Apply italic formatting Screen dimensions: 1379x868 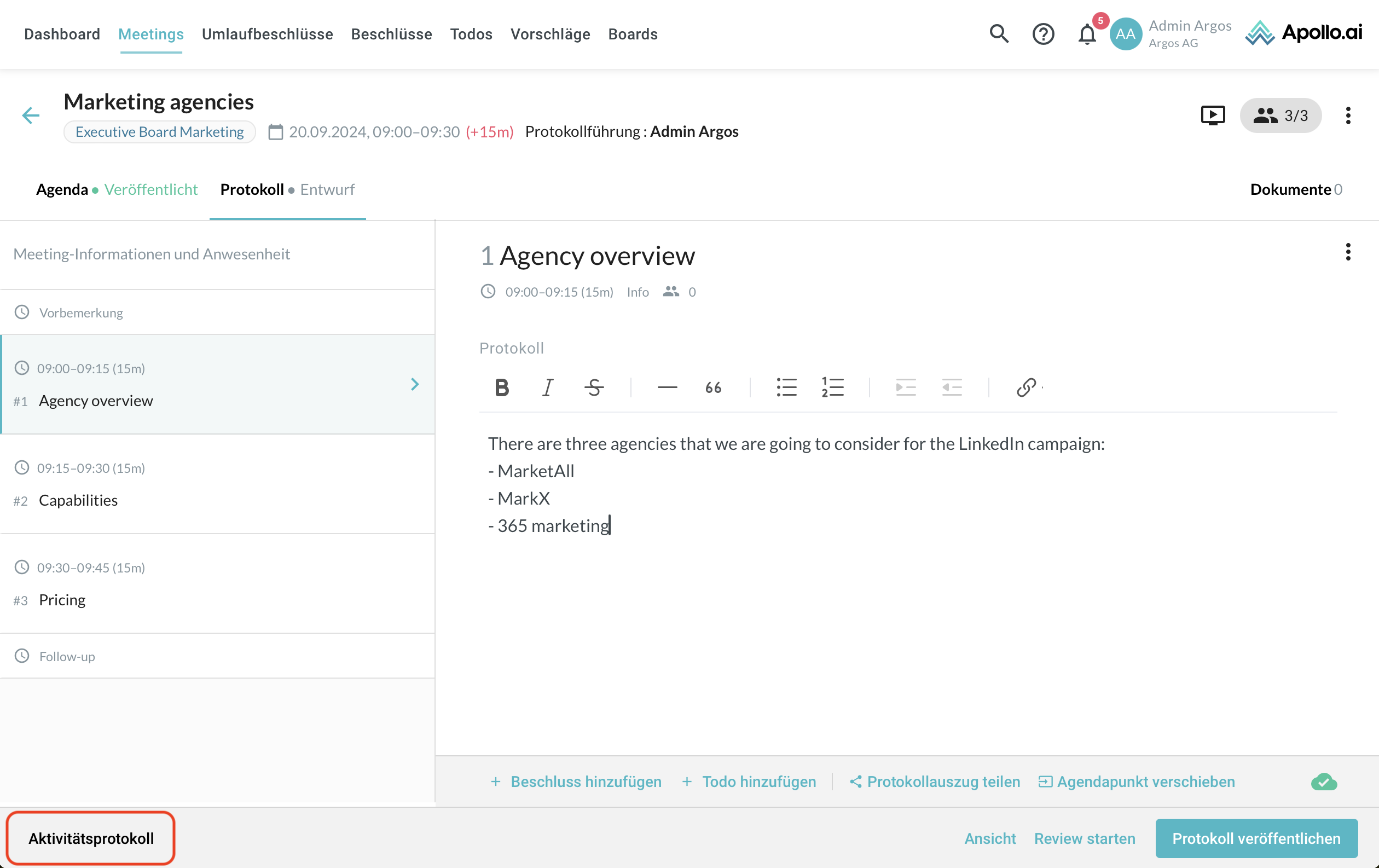pos(547,387)
